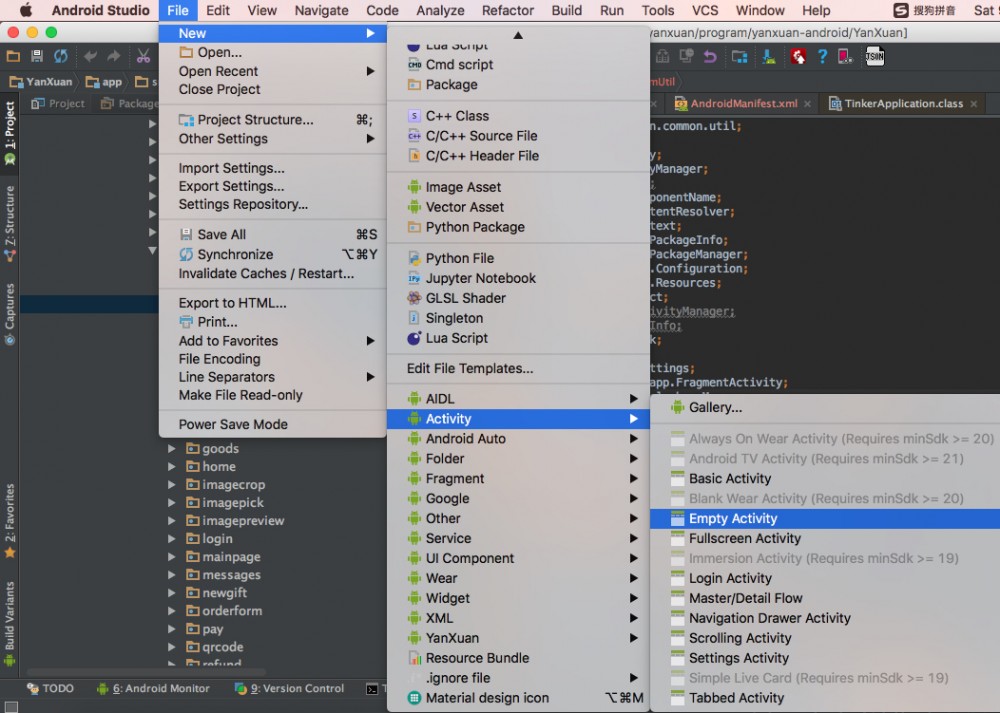Expand the Line Separators submenu
Screen dimensions: 1000x713
point(273,378)
